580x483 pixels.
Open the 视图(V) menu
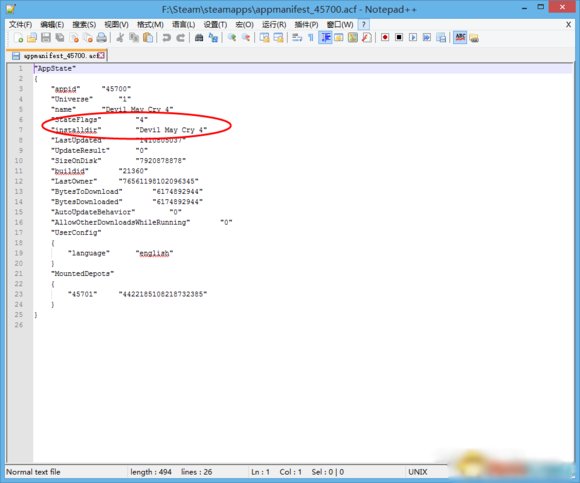click(x=117, y=25)
